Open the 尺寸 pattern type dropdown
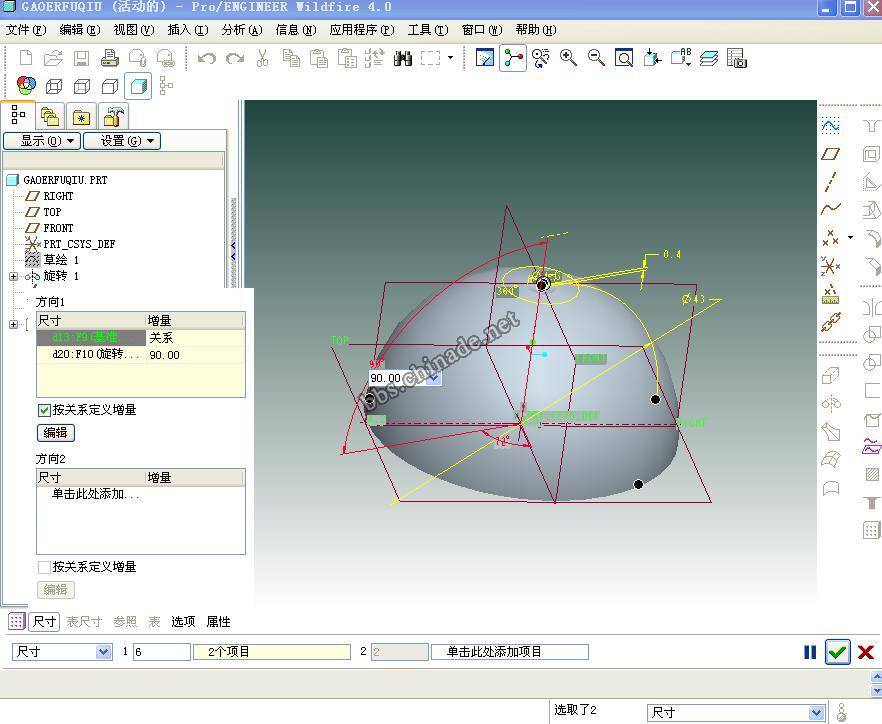Screen dimensions: 882x724 click(103, 651)
